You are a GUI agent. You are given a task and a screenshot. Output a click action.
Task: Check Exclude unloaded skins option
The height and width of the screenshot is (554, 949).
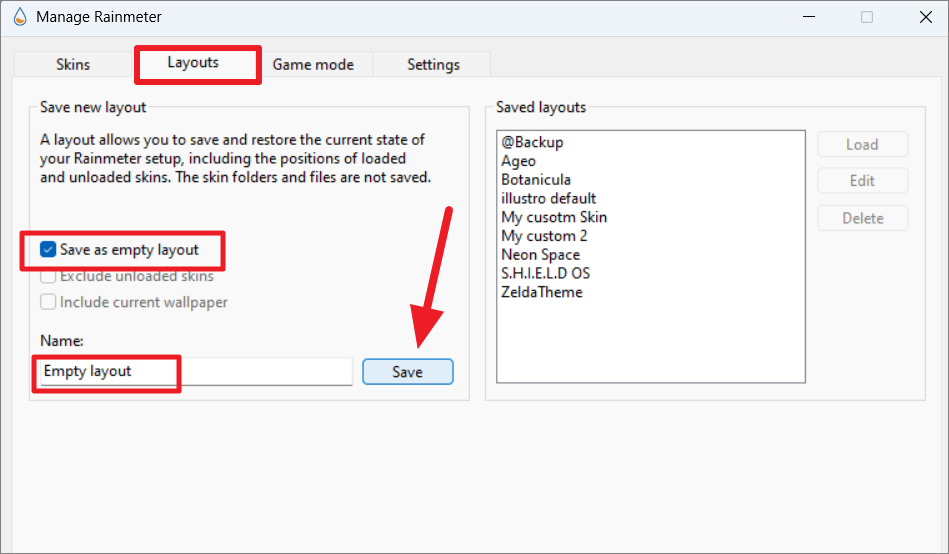pyautogui.click(x=127, y=276)
